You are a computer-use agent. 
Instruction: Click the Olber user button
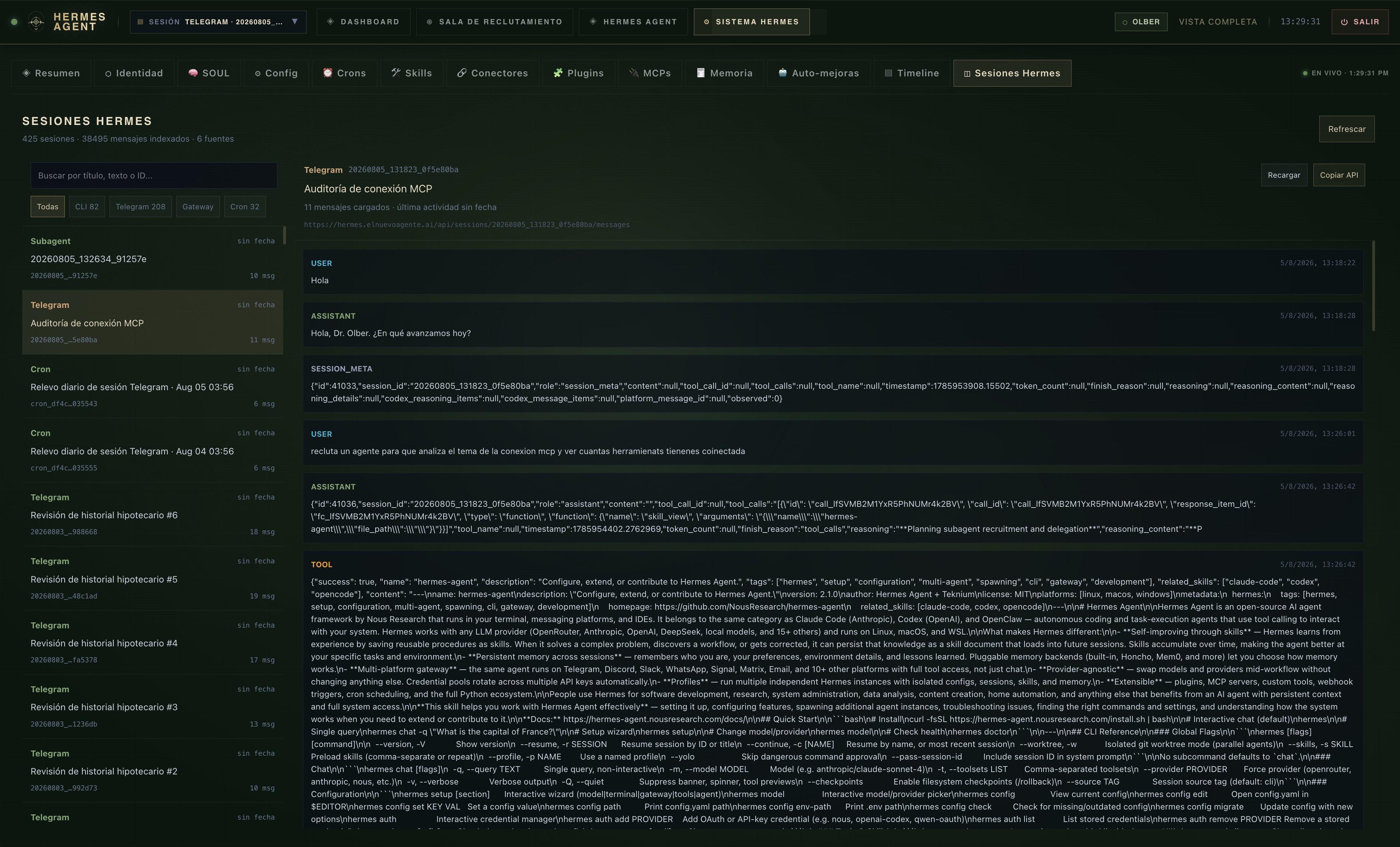1141,22
